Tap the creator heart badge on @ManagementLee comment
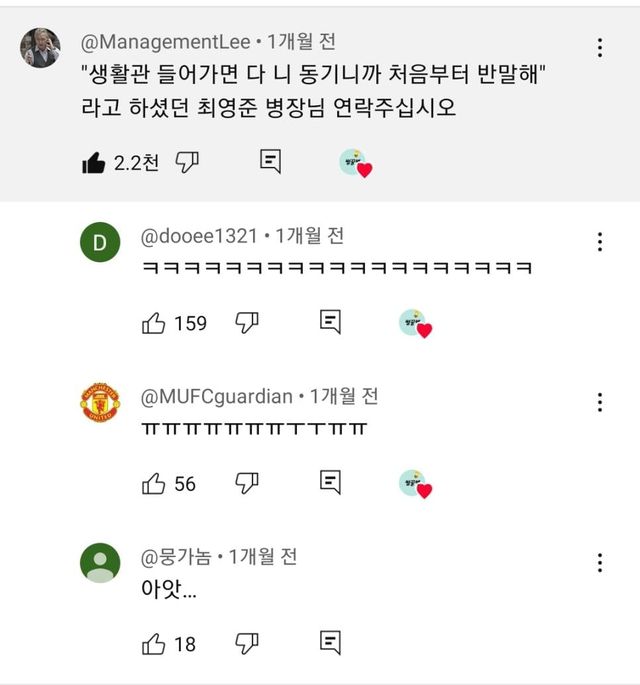This screenshot has width=640, height=685. point(355,164)
